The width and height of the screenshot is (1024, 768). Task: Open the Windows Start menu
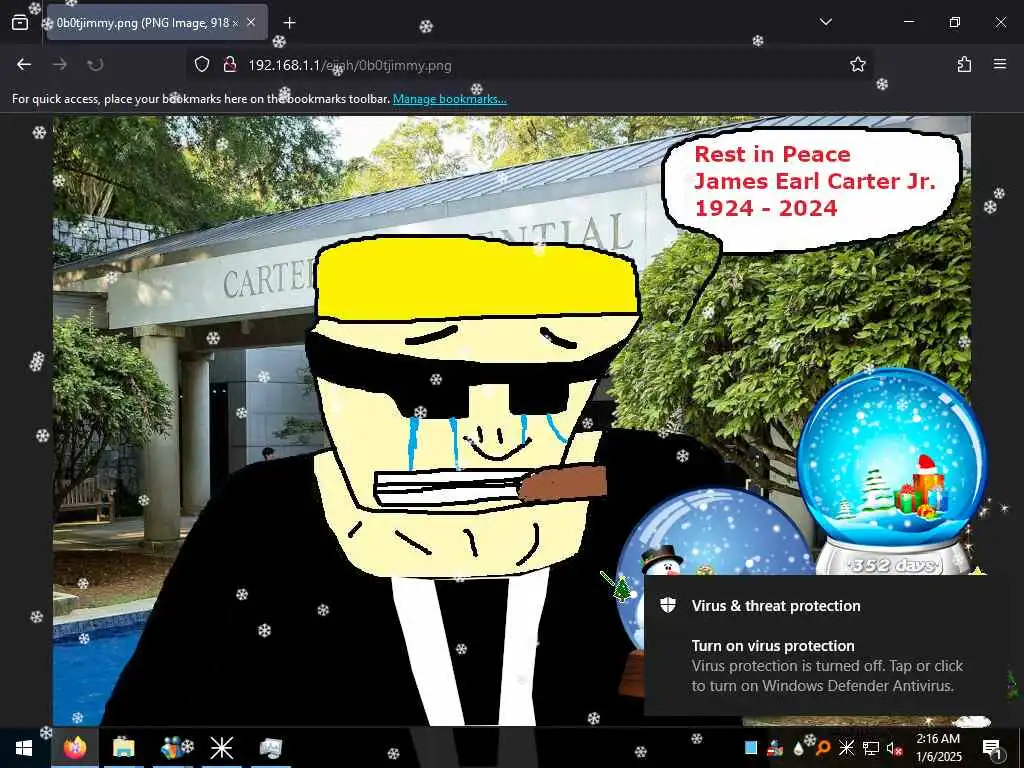(24, 748)
